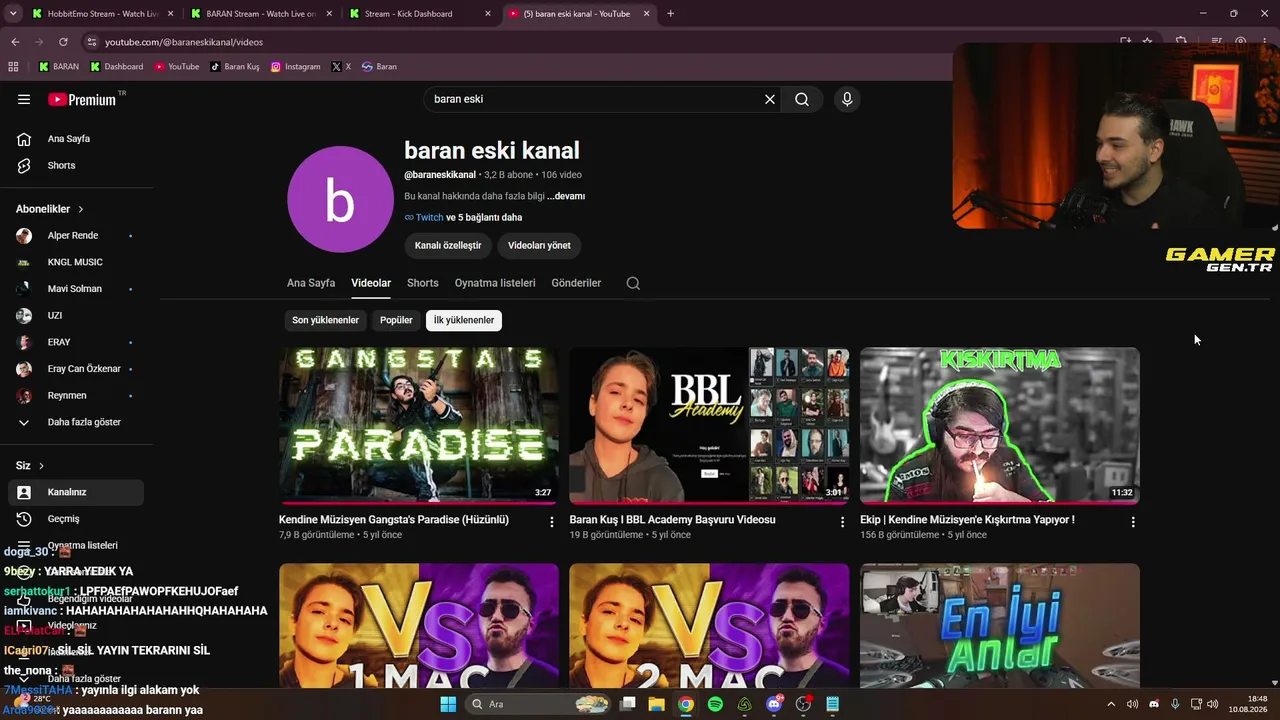Open KNGL MUSIC subscription channel

click(x=76, y=262)
